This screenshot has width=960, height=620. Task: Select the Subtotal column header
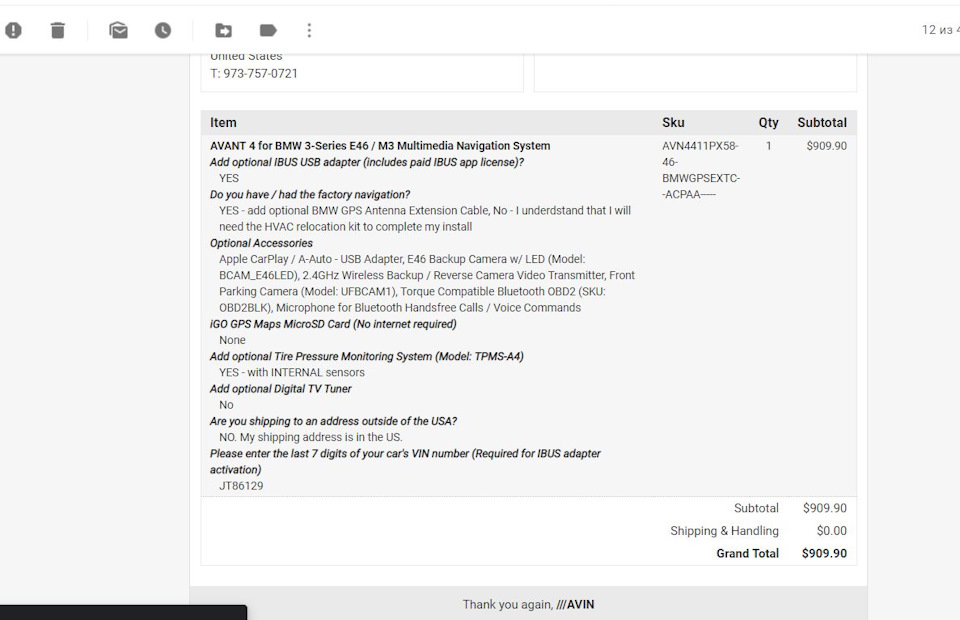(x=822, y=122)
